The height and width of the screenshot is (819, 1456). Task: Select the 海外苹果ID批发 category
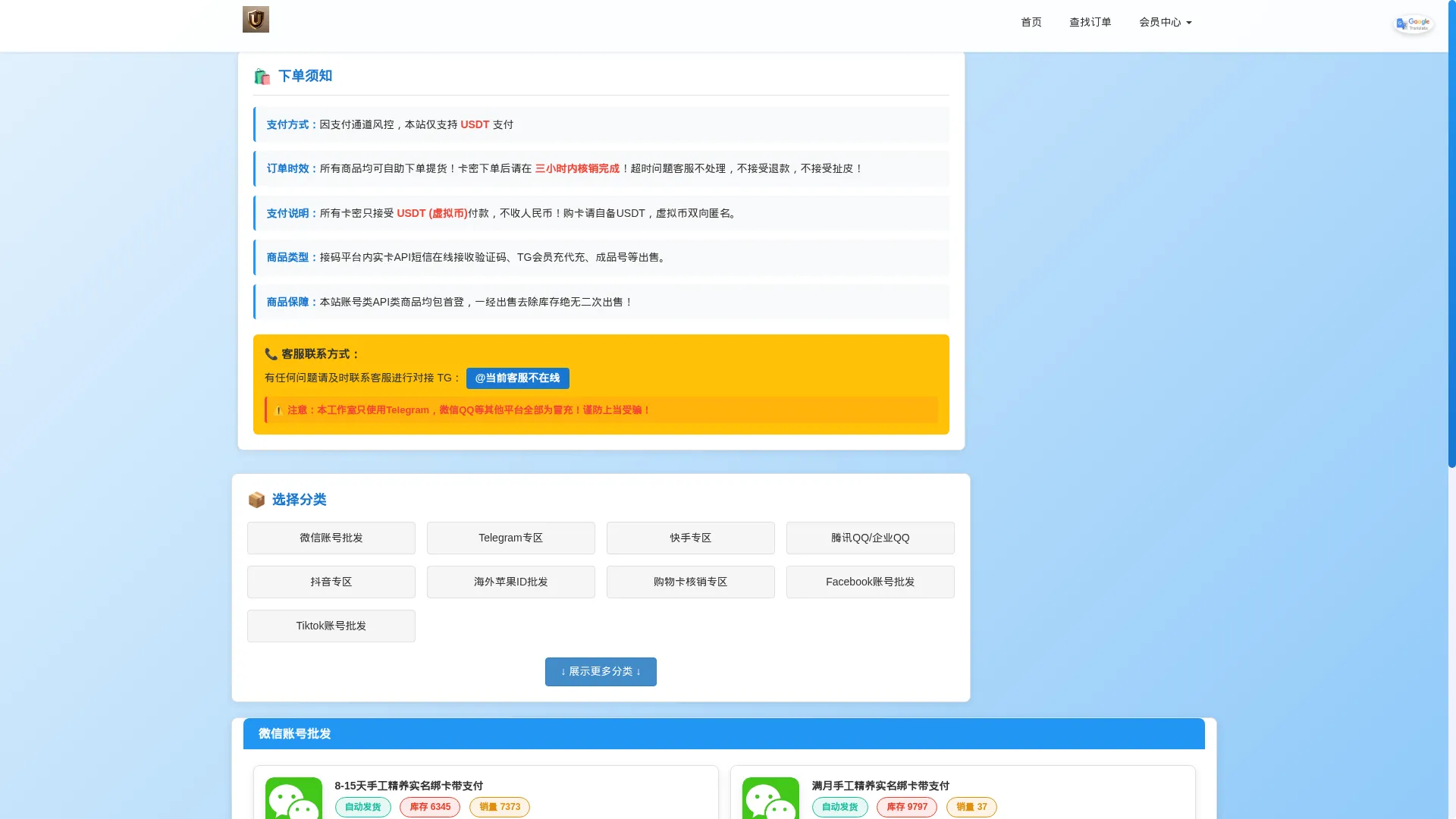click(511, 582)
